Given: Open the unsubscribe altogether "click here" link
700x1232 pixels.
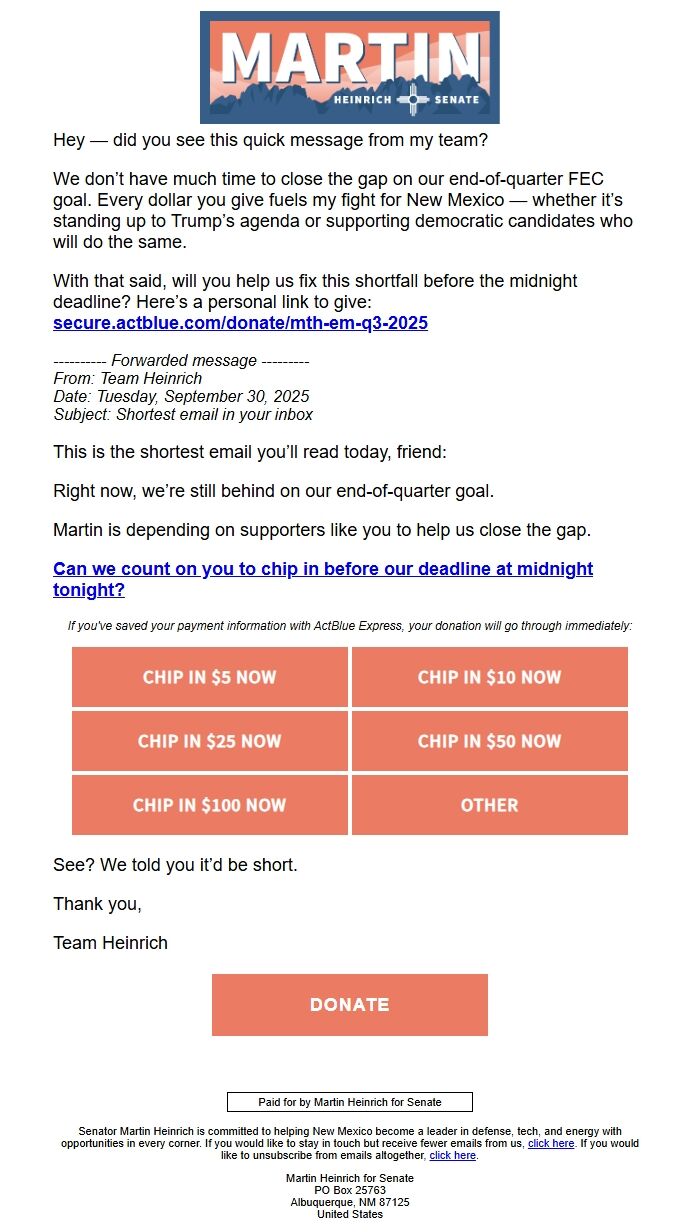Looking at the screenshot, I should [453, 1155].
